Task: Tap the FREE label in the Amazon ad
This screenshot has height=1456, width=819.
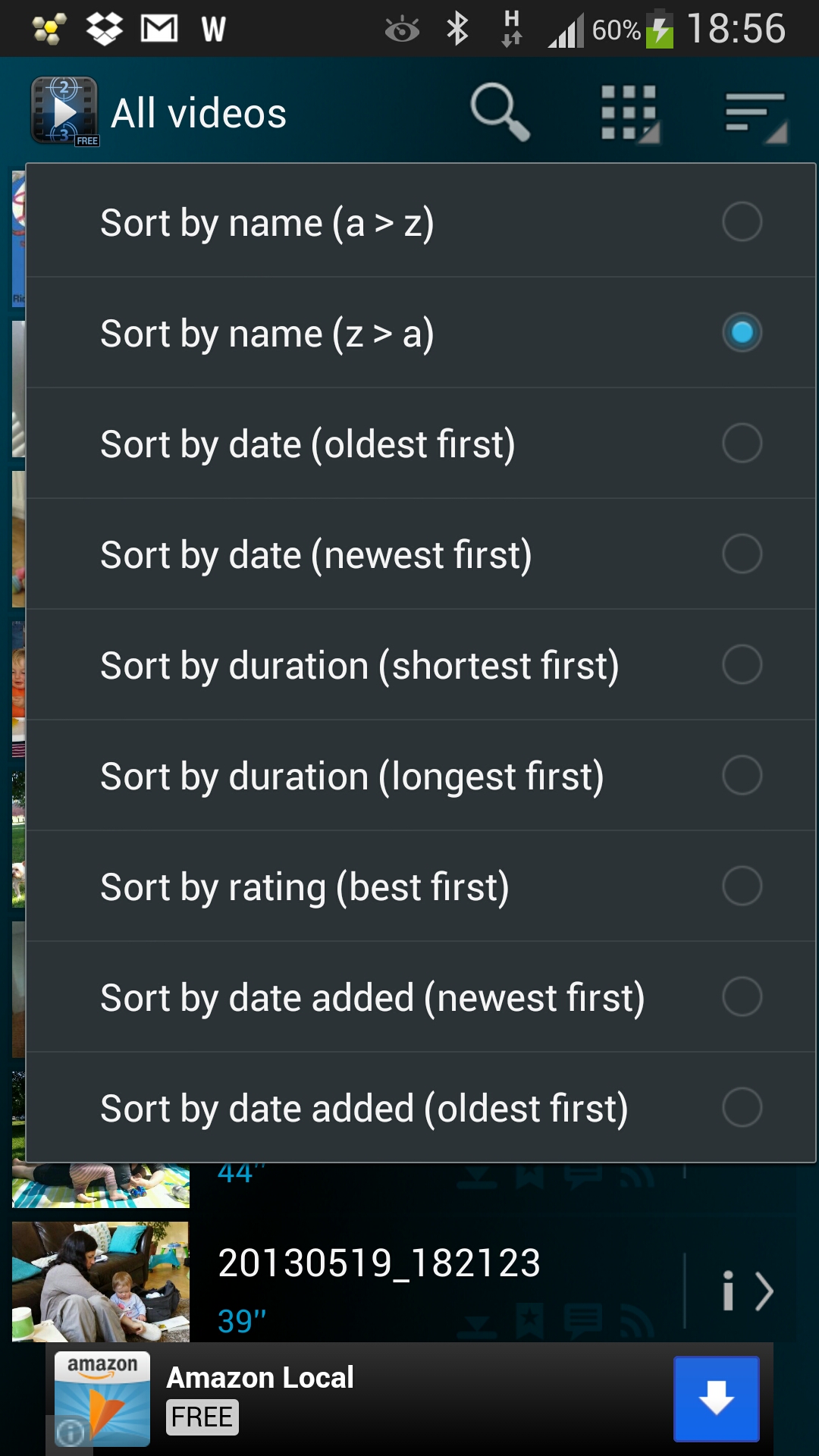Action: [x=202, y=1417]
